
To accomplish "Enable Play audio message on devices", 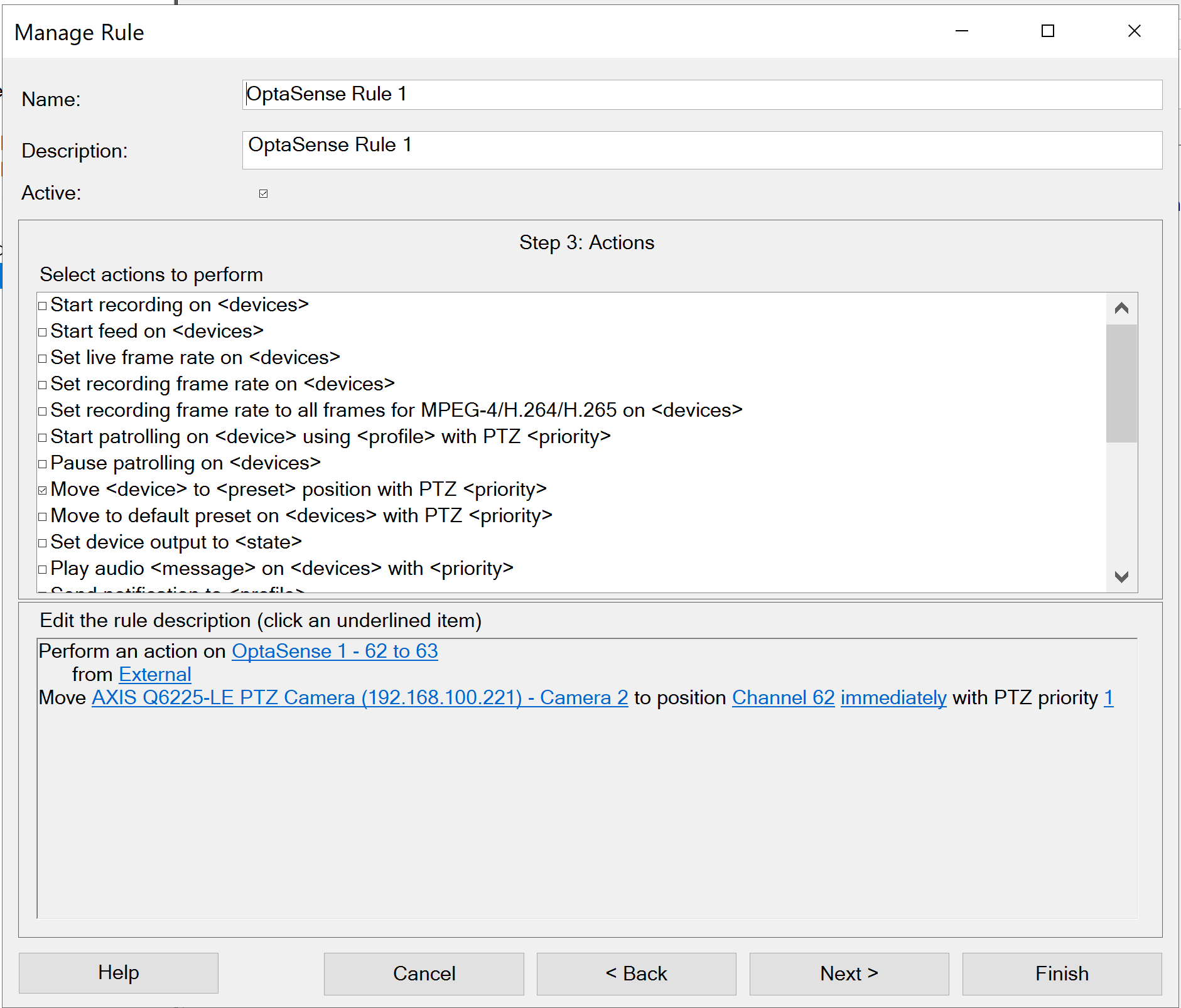I will click(43, 570).
